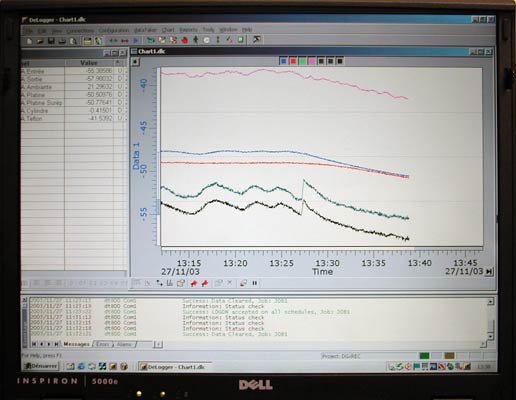The image size is (516, 400).
Task: Select the green series color swatch
Action: click(x=302, y=61)
